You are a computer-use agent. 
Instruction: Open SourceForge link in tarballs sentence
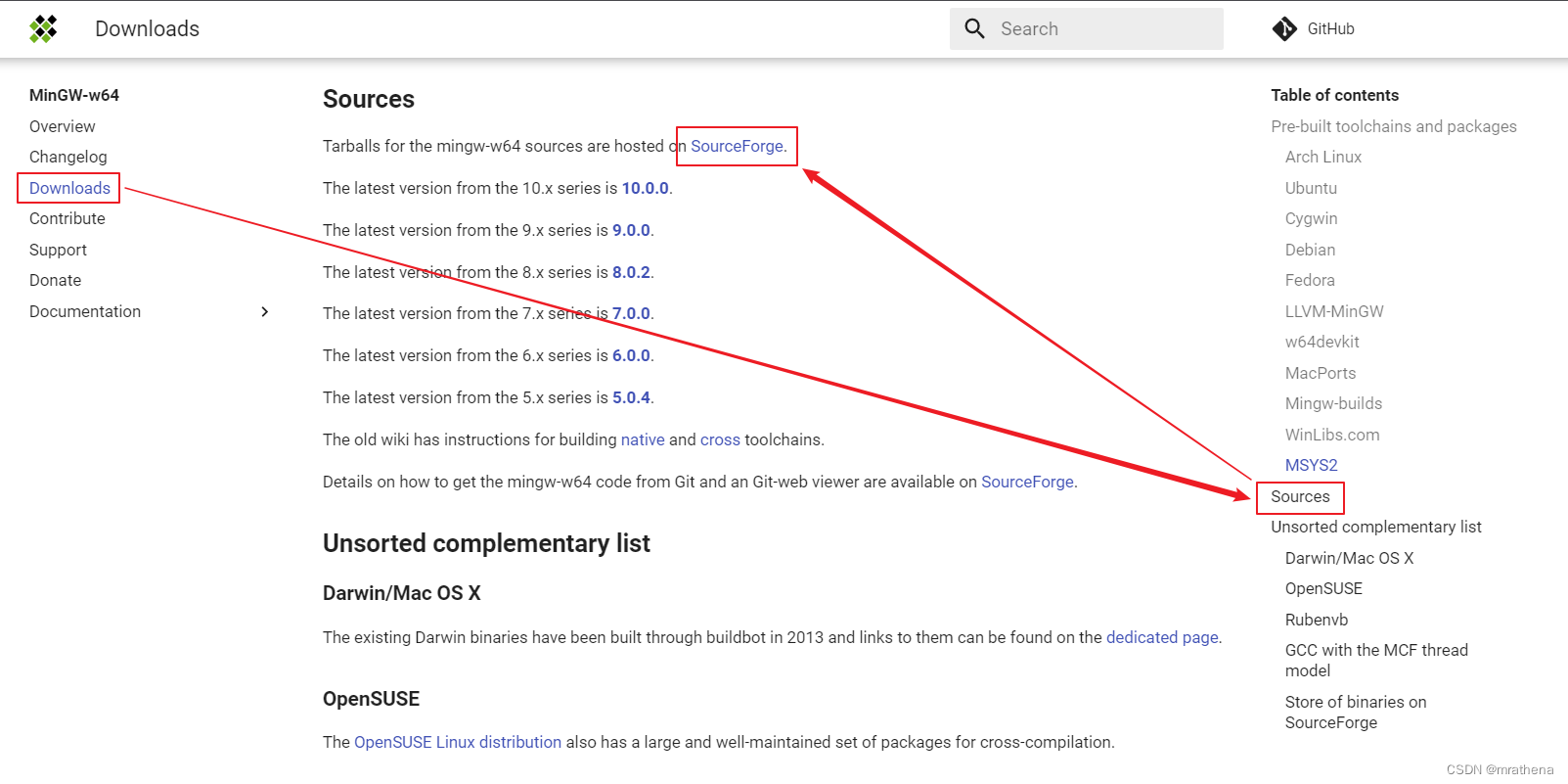tap(737, 146)
